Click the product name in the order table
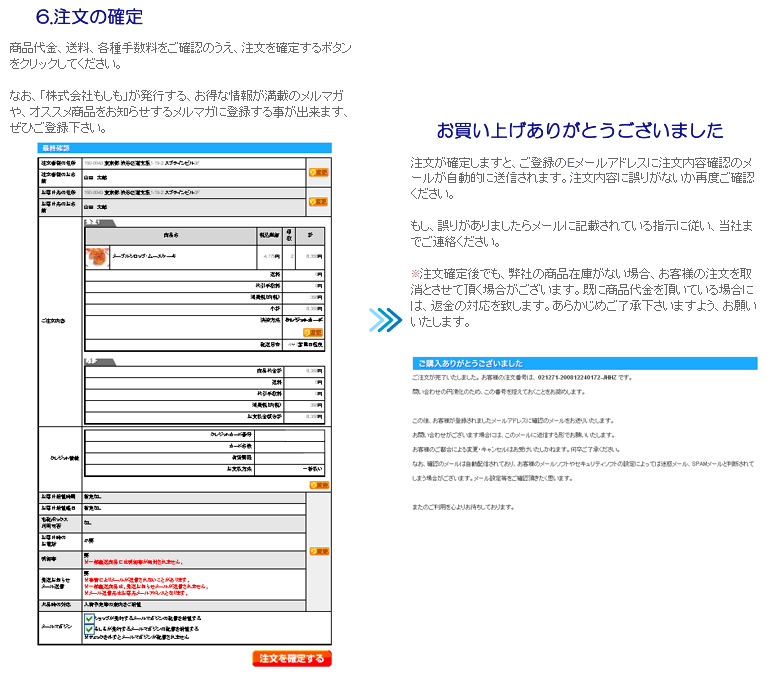This screenshot has height=675, width=768. (150, 256)
